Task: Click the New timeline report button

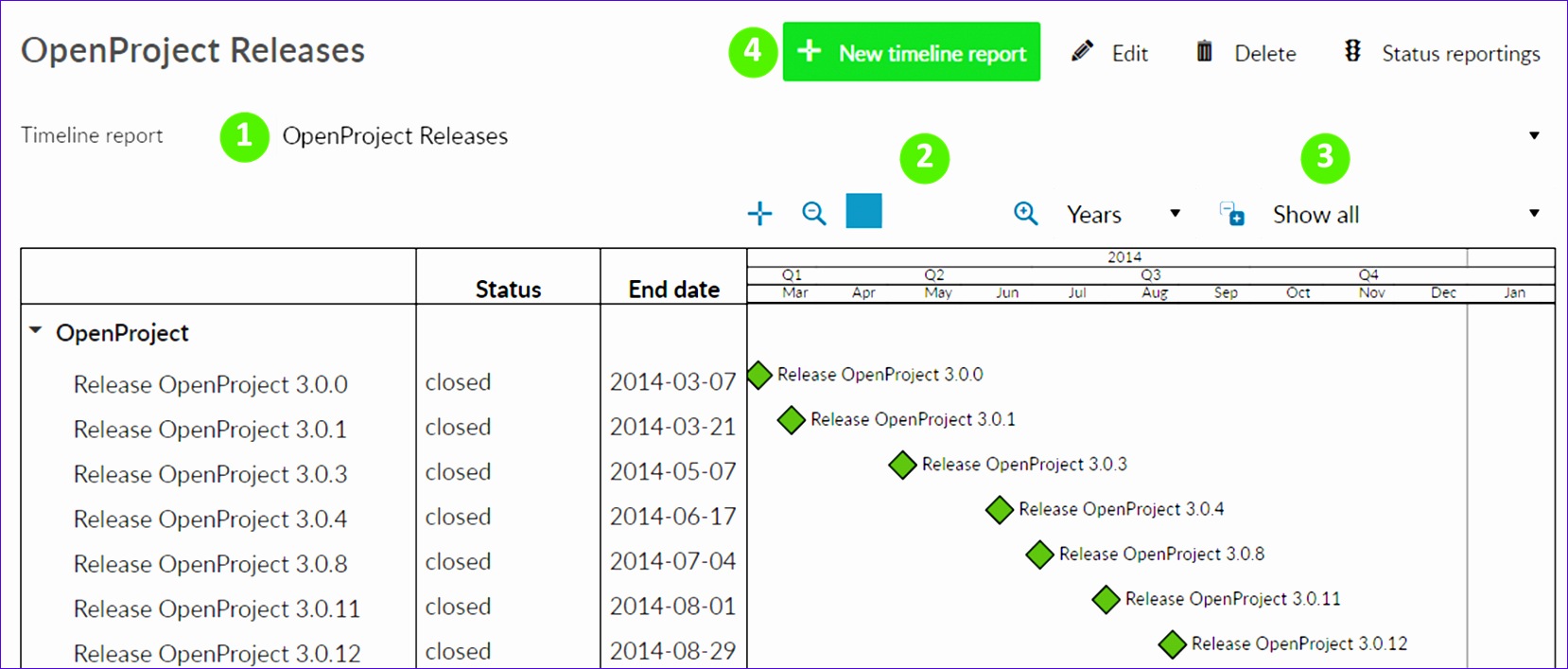Action: 911,52
